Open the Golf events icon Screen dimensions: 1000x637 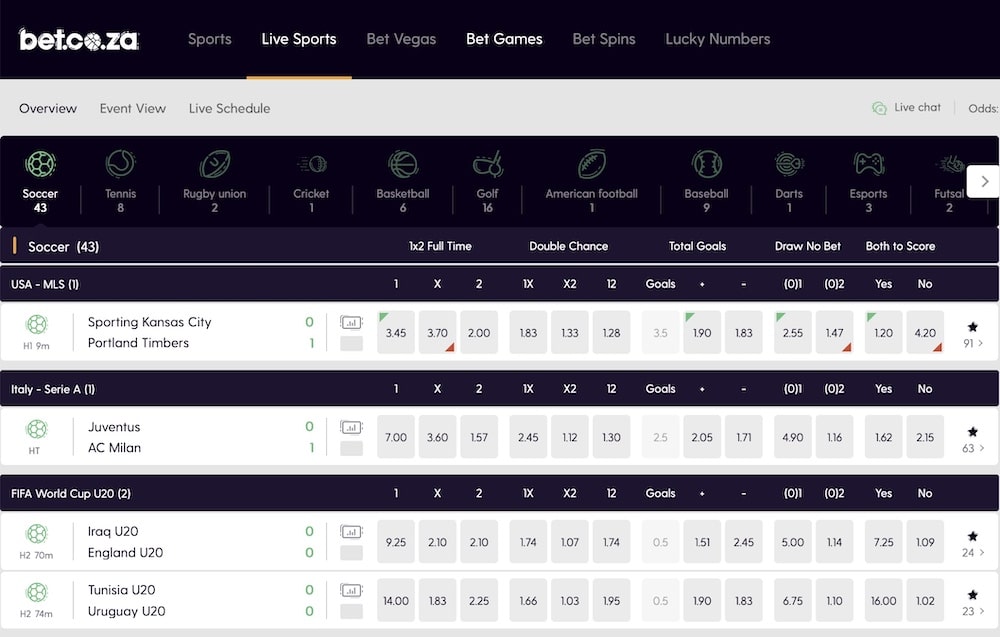[487, 163]
